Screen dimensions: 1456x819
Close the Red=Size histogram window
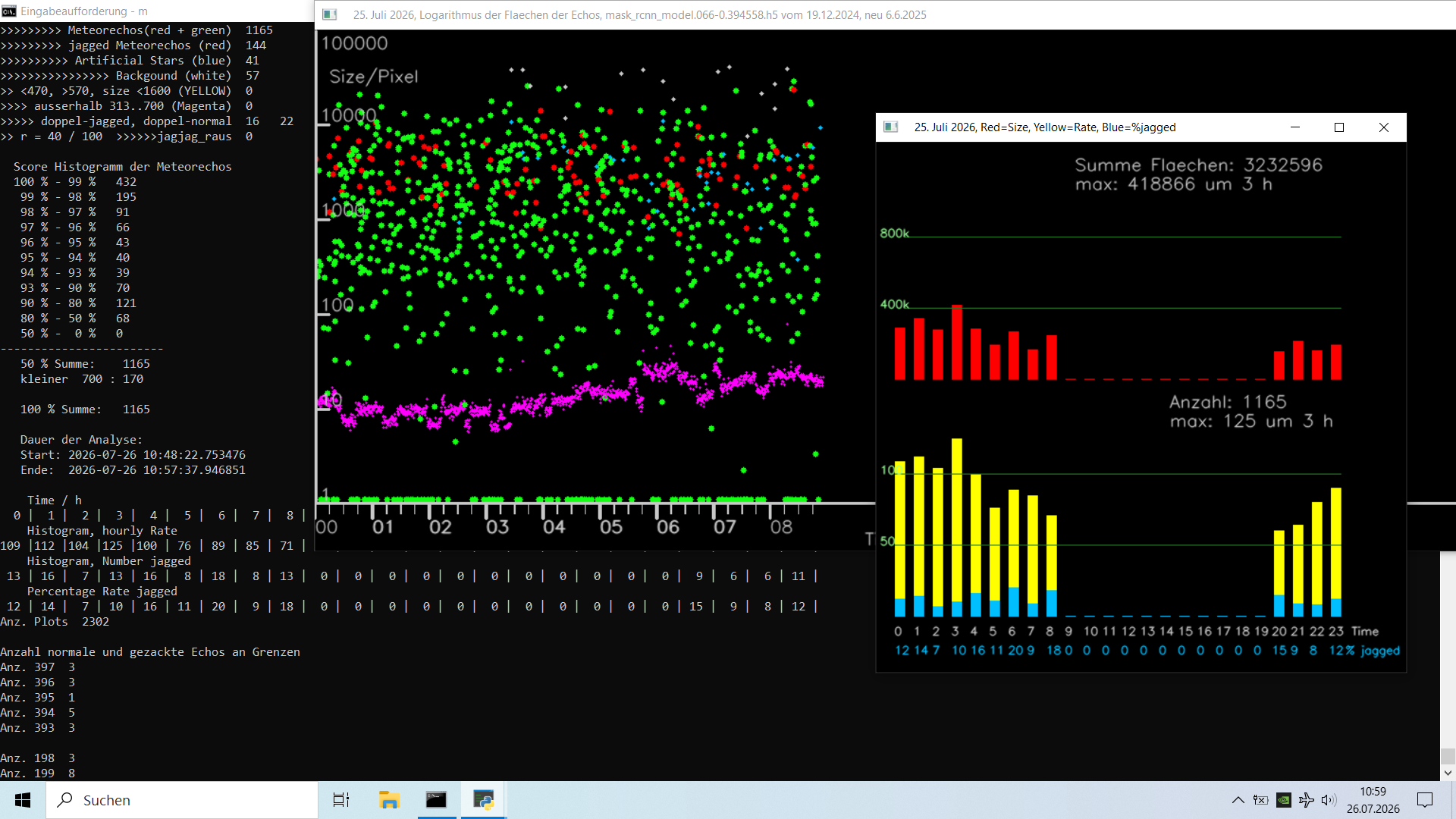[x=1384, y=127]
